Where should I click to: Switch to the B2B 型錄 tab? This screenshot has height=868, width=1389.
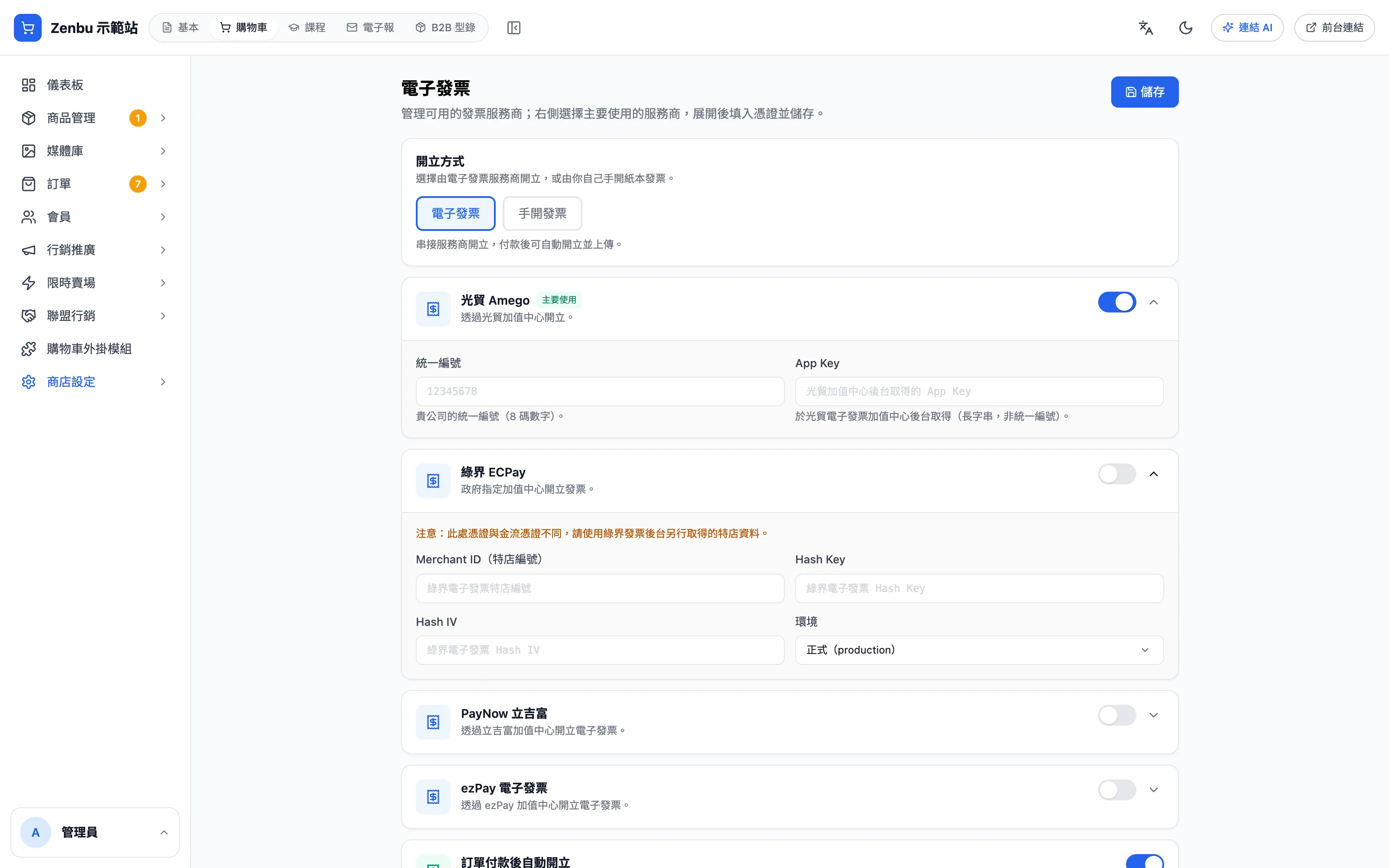(445, 27)
